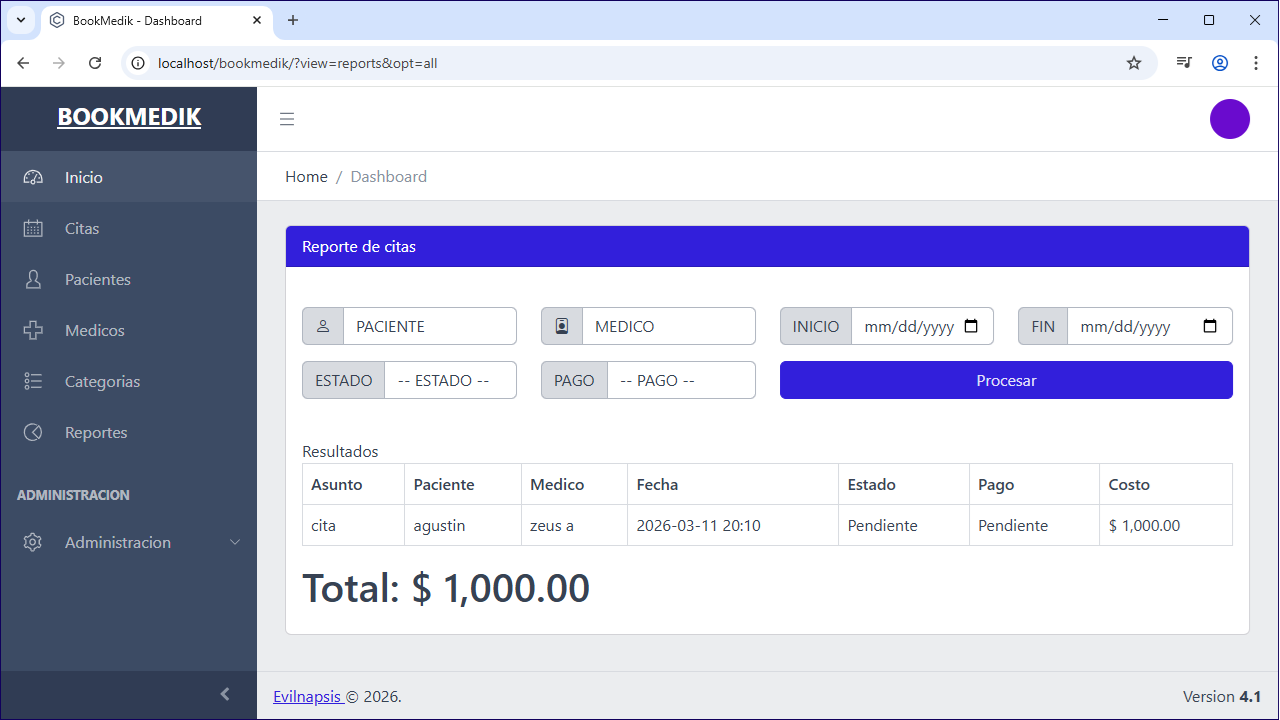Open the purple user avatar
Screen dimensions: 1280x720
tap(1230, 119)
